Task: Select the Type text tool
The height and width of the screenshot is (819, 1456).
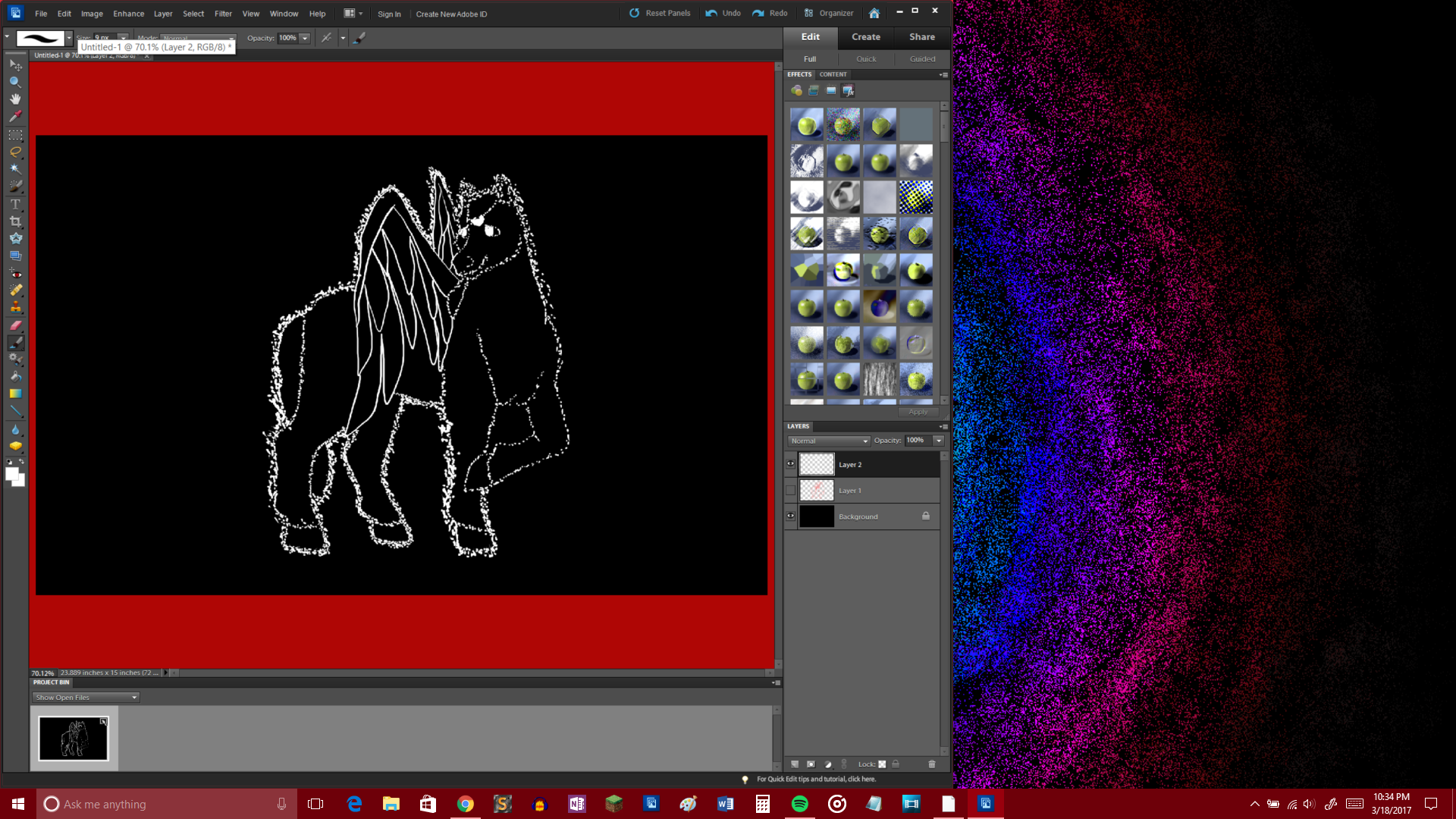Action: point(15,204)
